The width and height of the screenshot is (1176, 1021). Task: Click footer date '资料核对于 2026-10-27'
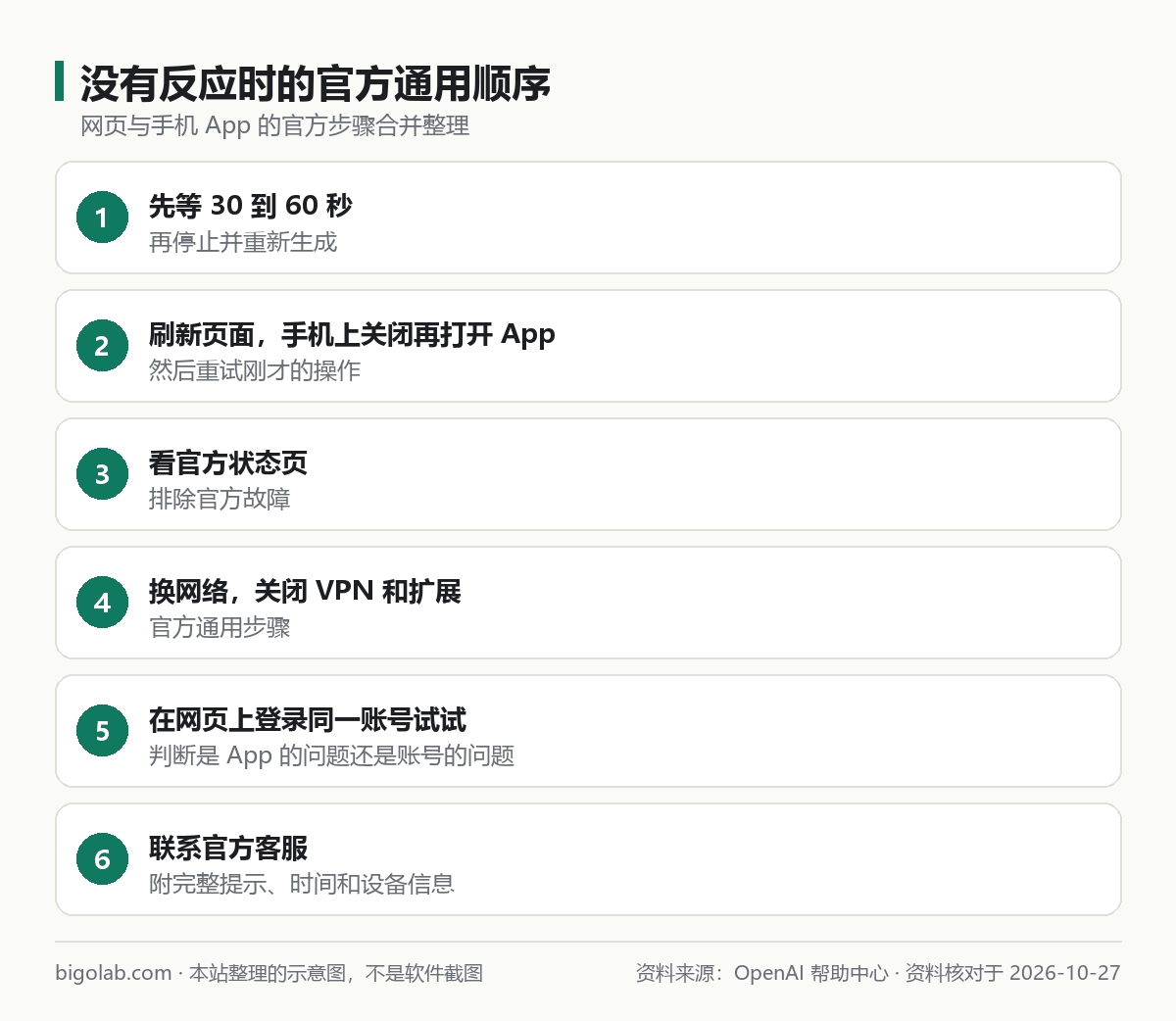1012,973
